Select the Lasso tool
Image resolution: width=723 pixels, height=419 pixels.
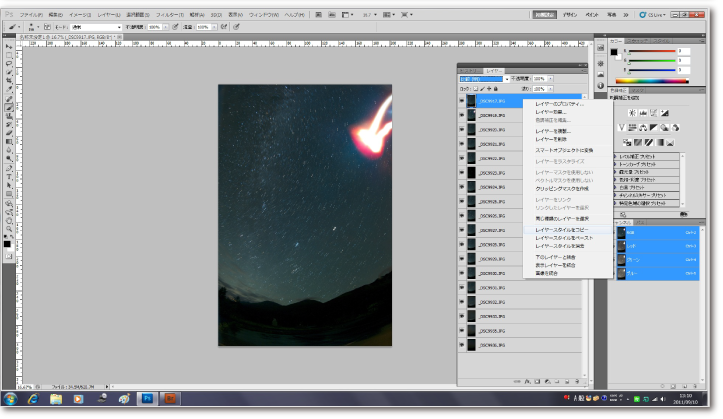click(8, 64)
